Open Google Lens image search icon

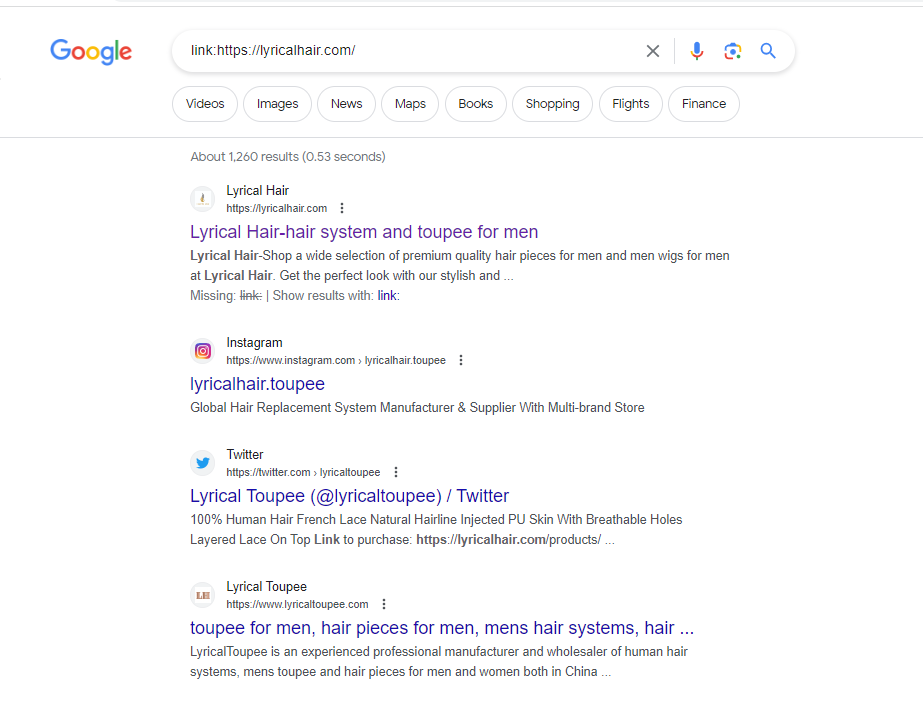coord(732,51)
